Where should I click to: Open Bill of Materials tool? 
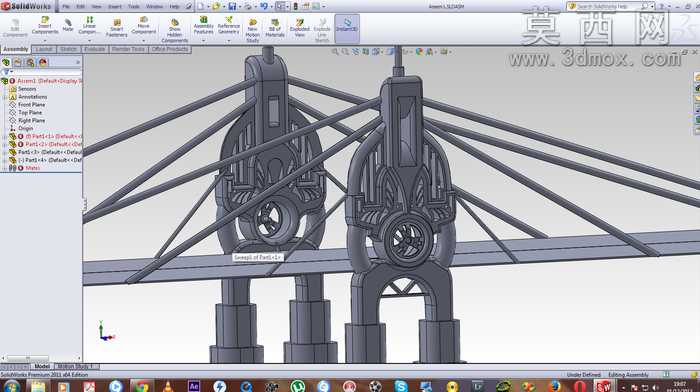(x=275, y=28)
